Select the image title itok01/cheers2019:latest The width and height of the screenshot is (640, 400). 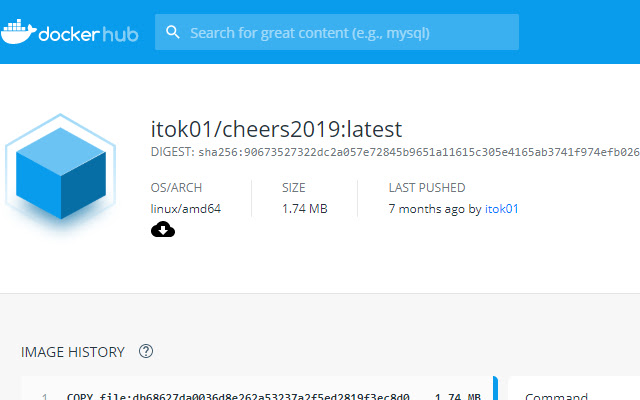click(276, 129)
